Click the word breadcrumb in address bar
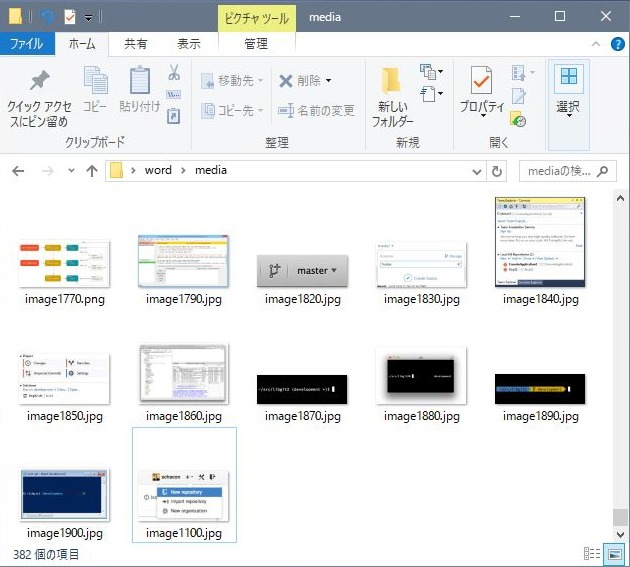The height and width of the screenshot is (567, 630). (158, 171)
